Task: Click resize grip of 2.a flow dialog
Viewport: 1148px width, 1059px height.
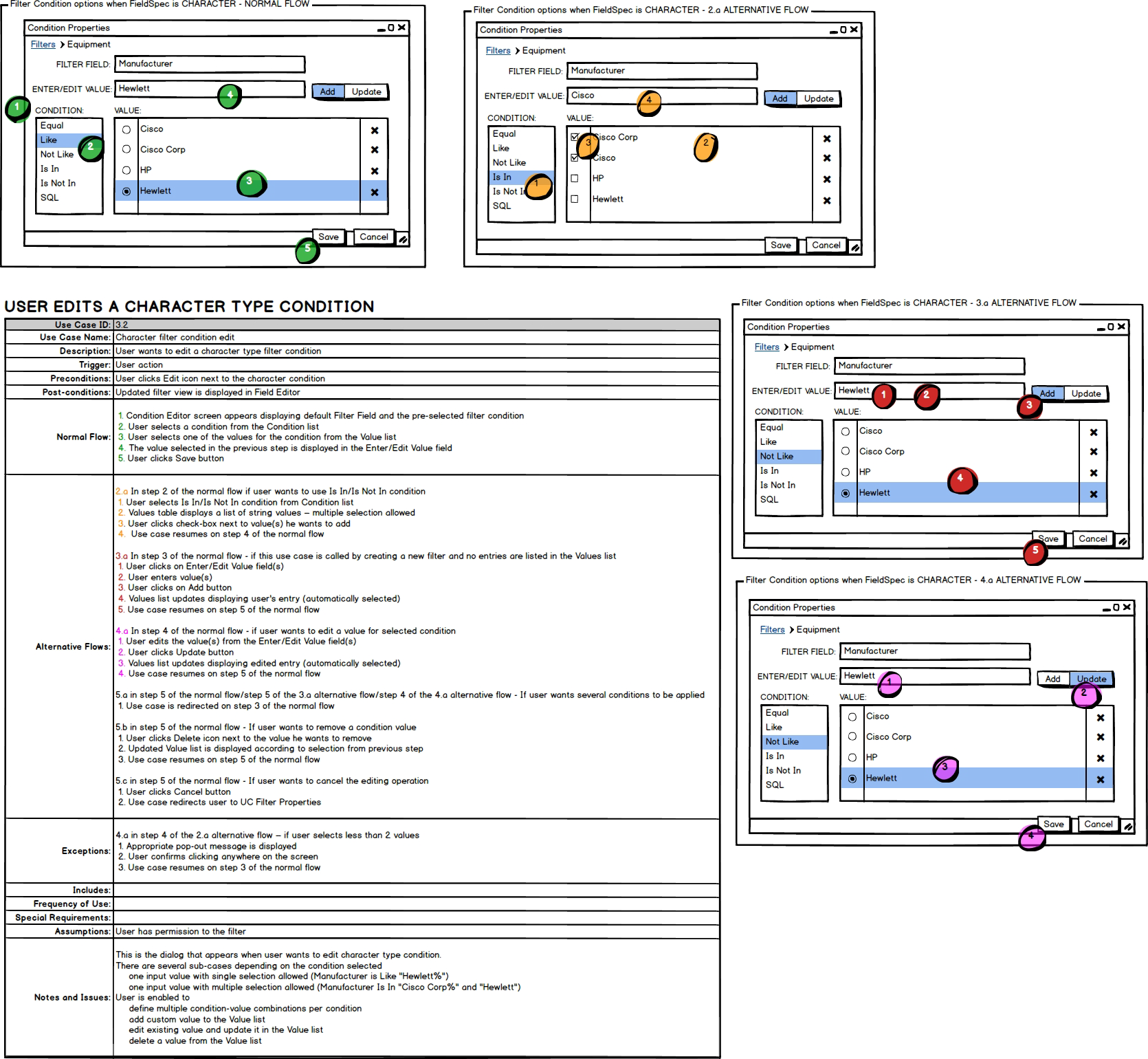Action: tap(855, 248)
